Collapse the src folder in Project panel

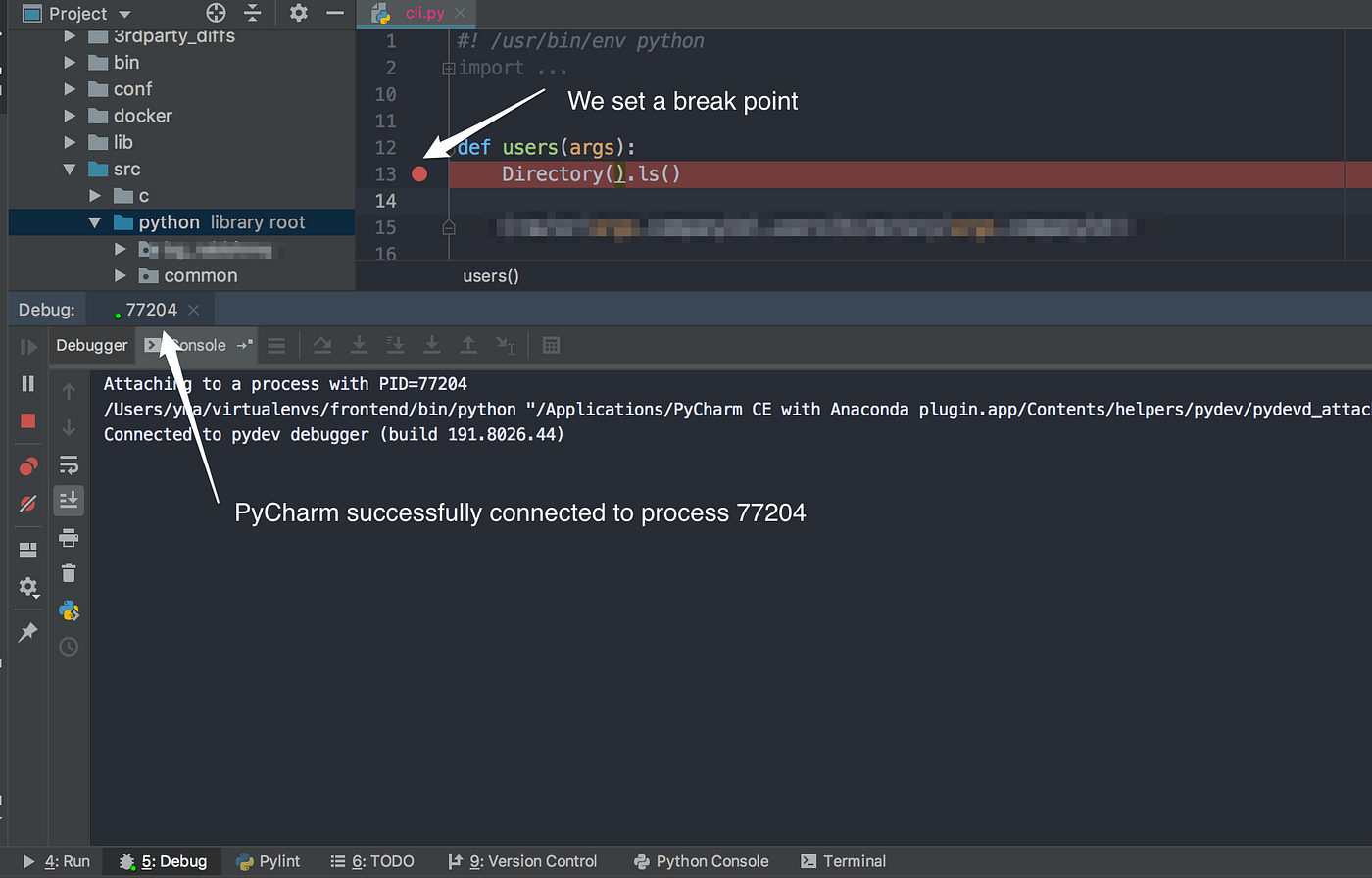coord(69,169)
